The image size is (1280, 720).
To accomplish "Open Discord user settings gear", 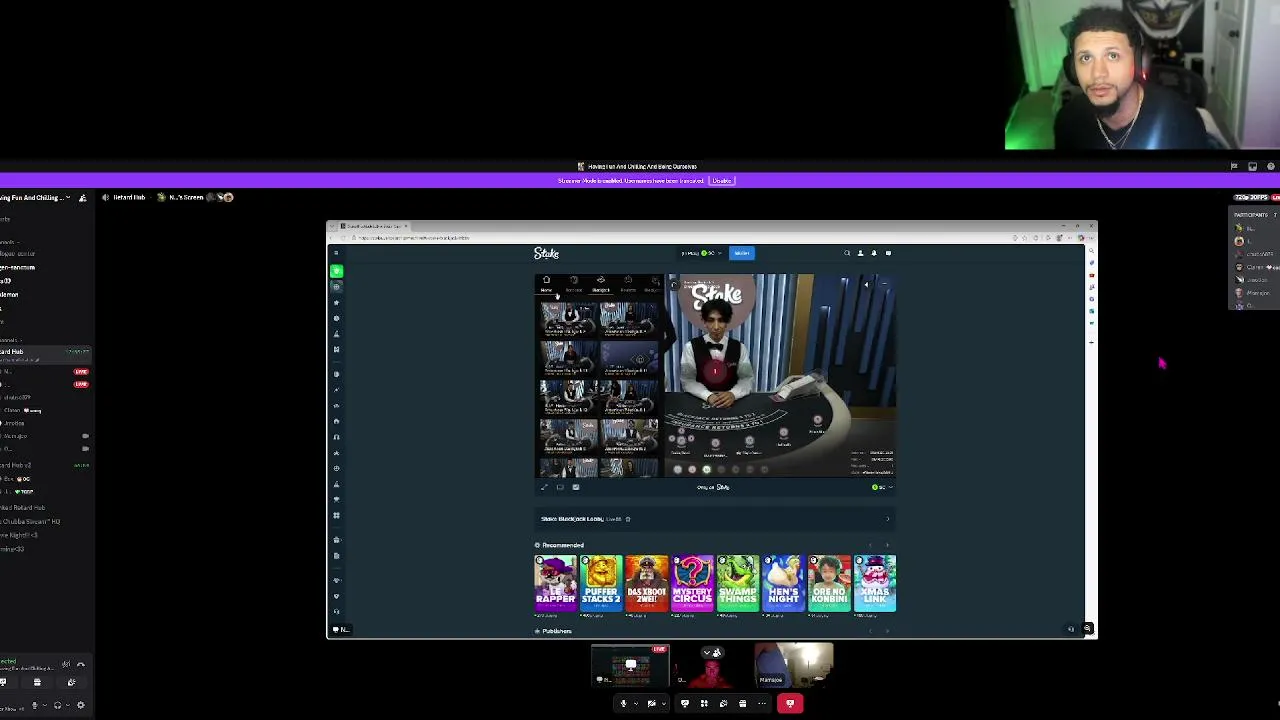I will click(81, 705).
